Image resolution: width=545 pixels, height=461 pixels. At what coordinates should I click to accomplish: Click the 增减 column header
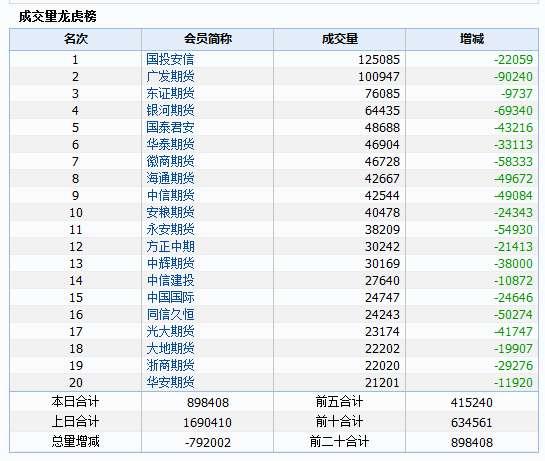pos(472,39)
